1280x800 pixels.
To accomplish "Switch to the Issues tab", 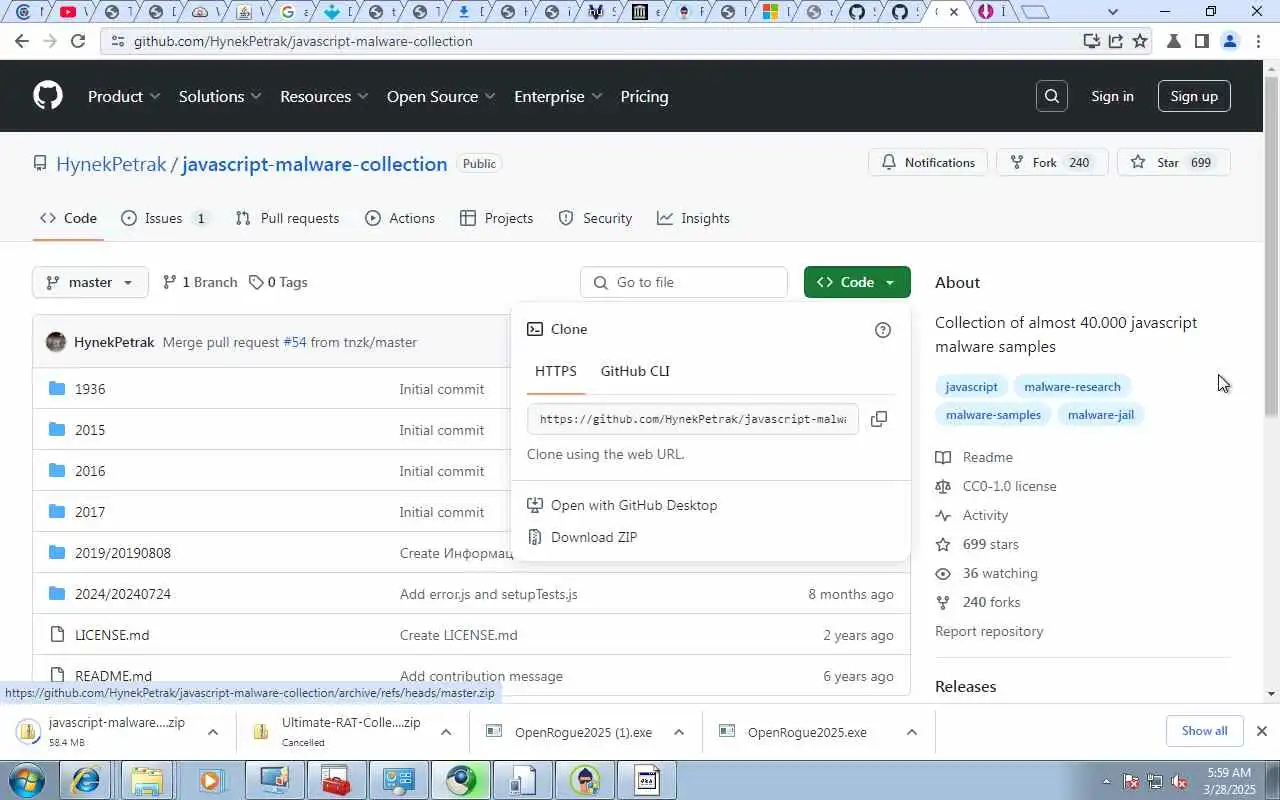I will coord(164,218).
